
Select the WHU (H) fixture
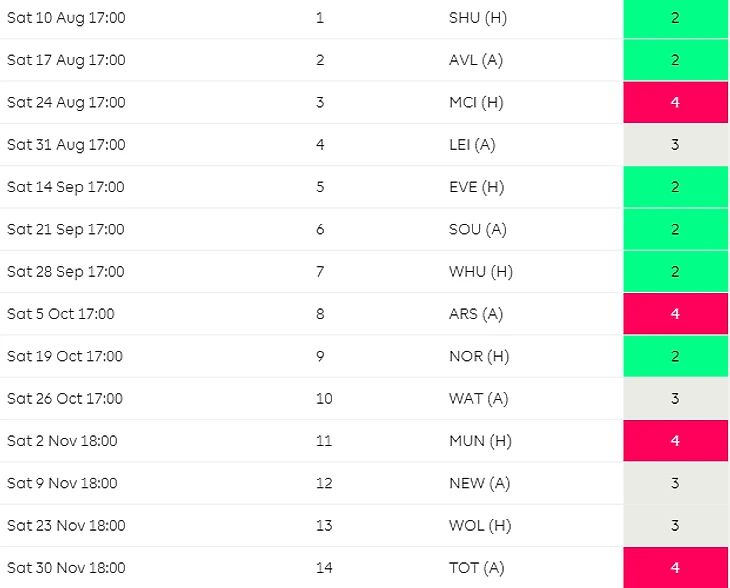[x=481, y=272]
